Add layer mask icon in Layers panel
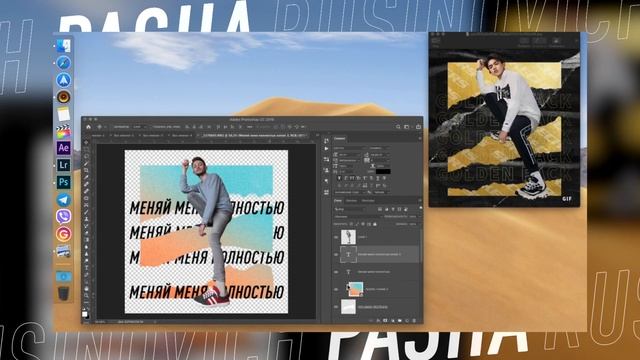640x360 pixels. tap(385, 320)
